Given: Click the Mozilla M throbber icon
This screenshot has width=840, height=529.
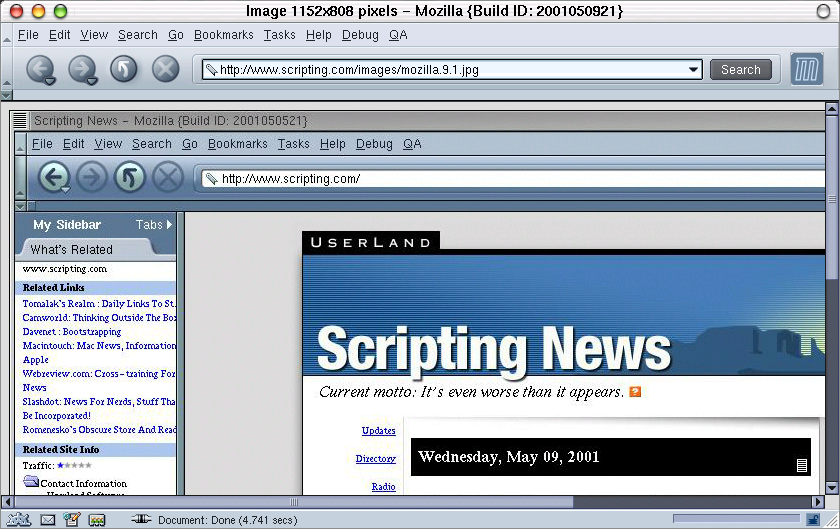Looking at the screenshot, I should pos(807,69).
